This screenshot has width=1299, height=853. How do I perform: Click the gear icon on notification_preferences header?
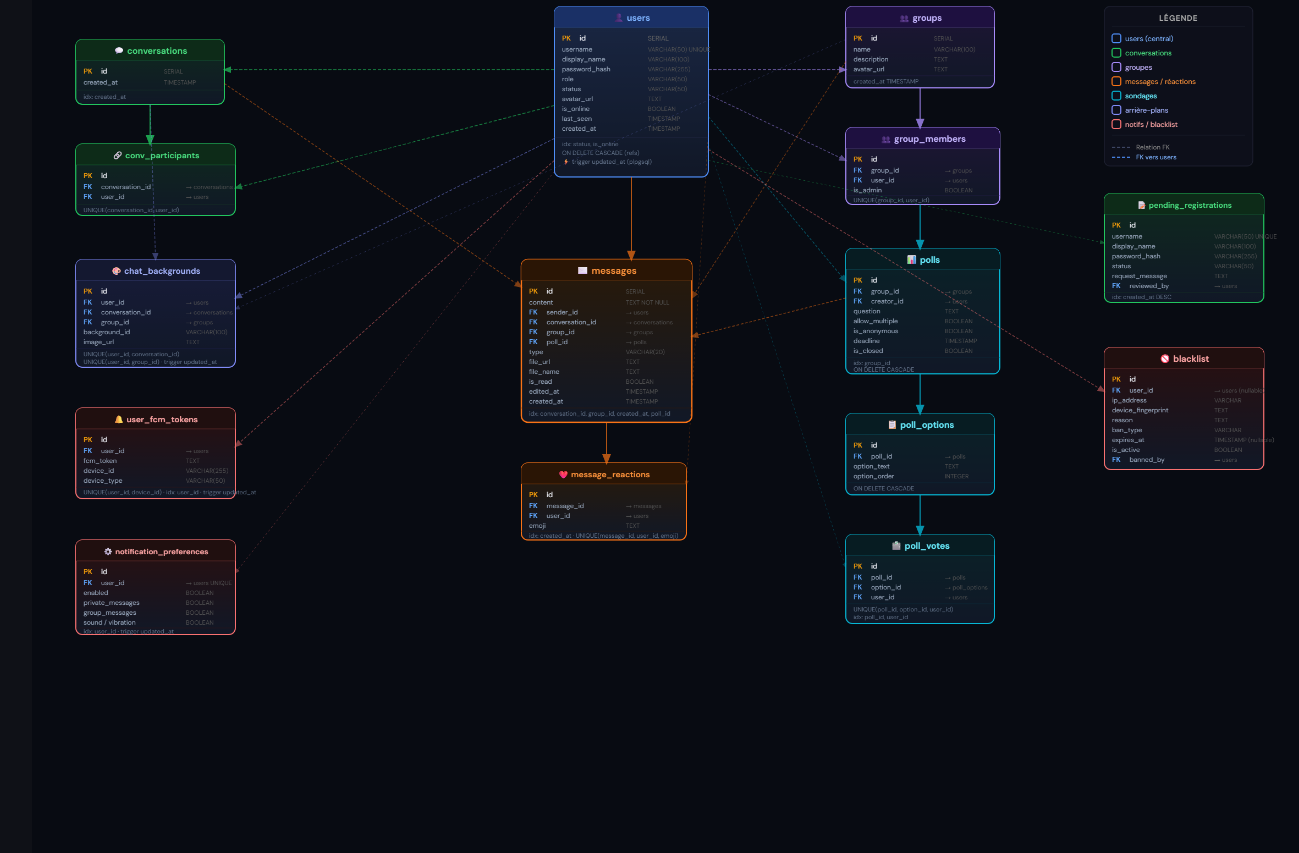coord(108,551)
